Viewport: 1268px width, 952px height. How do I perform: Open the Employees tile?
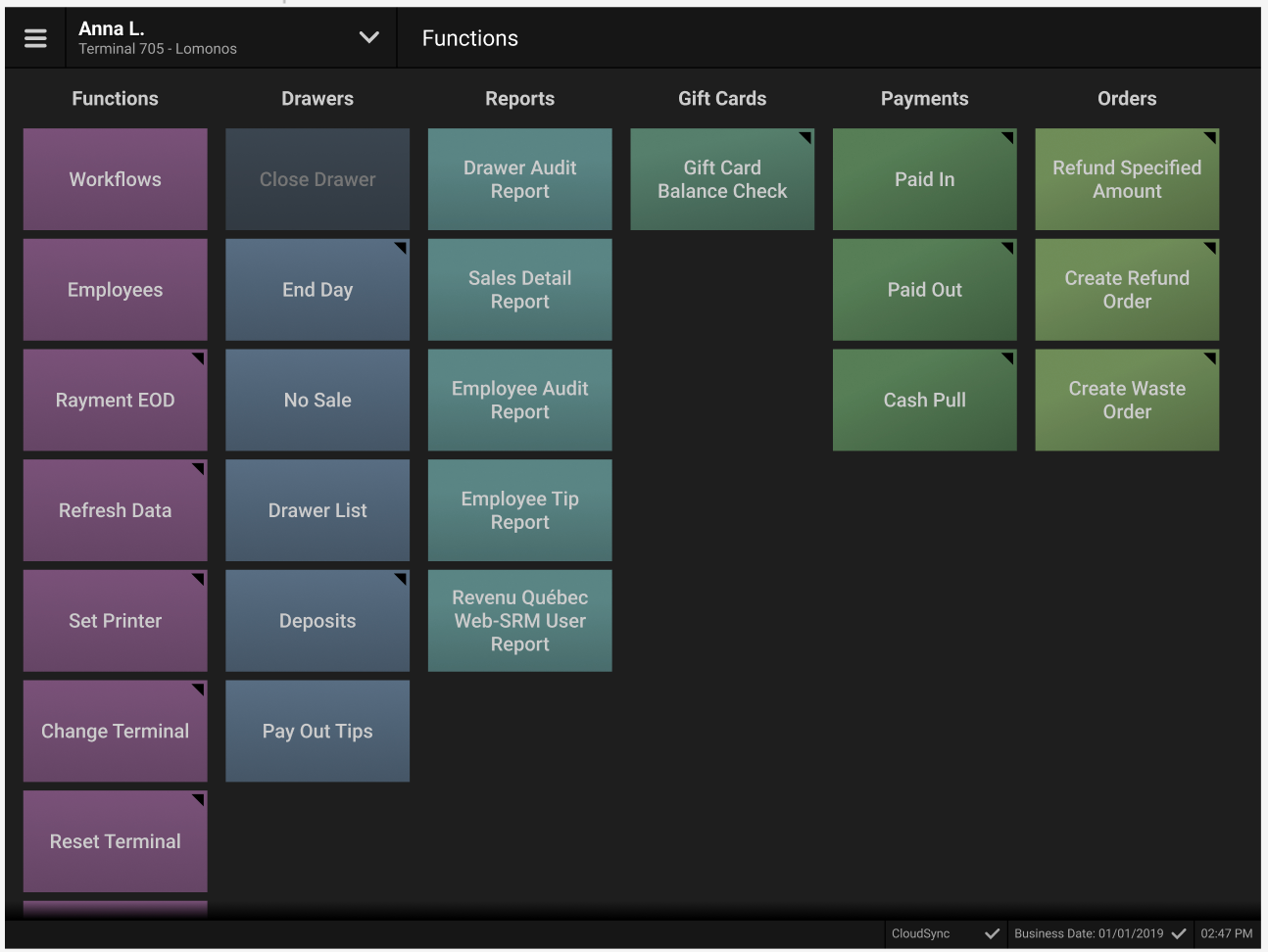116,290
